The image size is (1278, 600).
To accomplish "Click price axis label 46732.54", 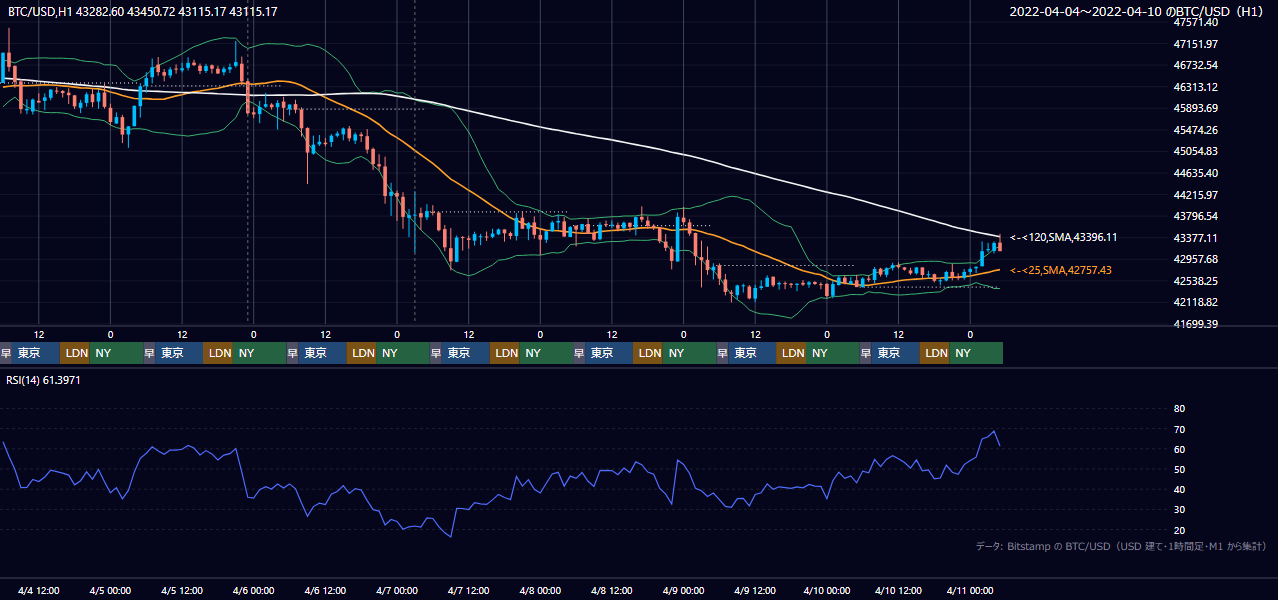I will click(1196, 65).
